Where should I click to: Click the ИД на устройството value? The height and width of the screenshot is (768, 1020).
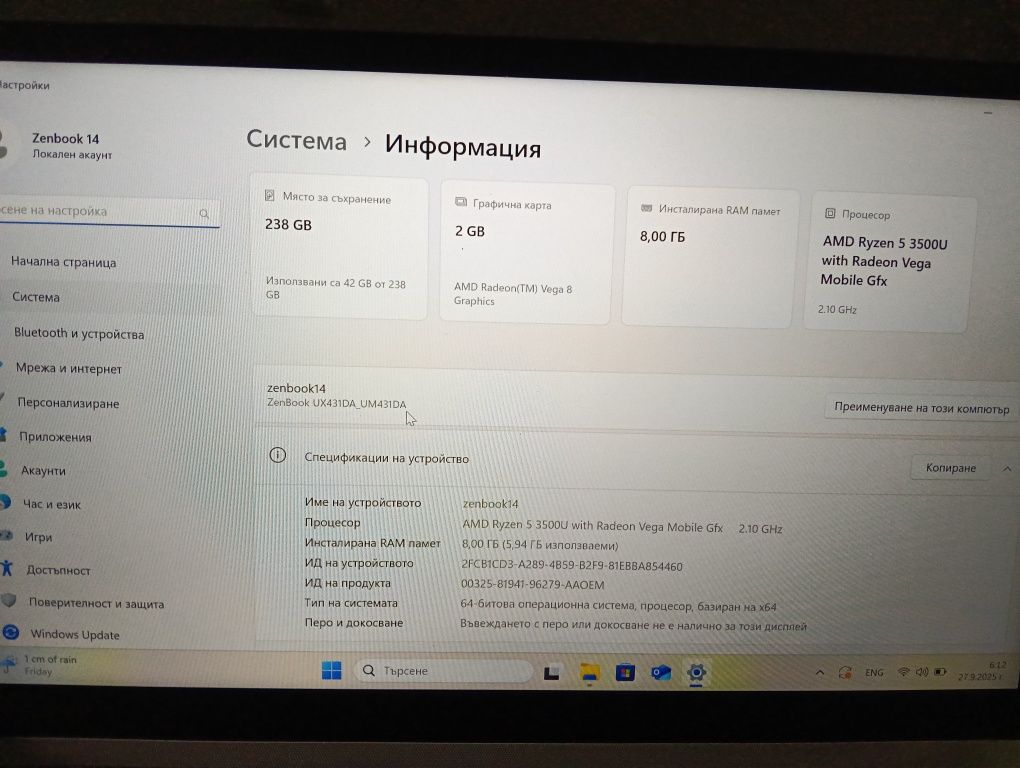572,566
